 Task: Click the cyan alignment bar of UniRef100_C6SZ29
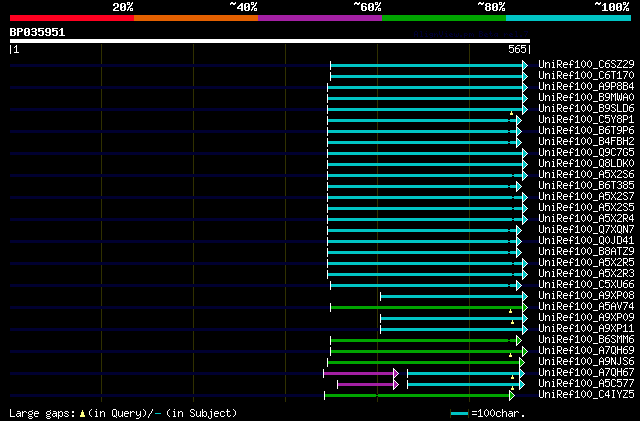[x=427, y=65]
